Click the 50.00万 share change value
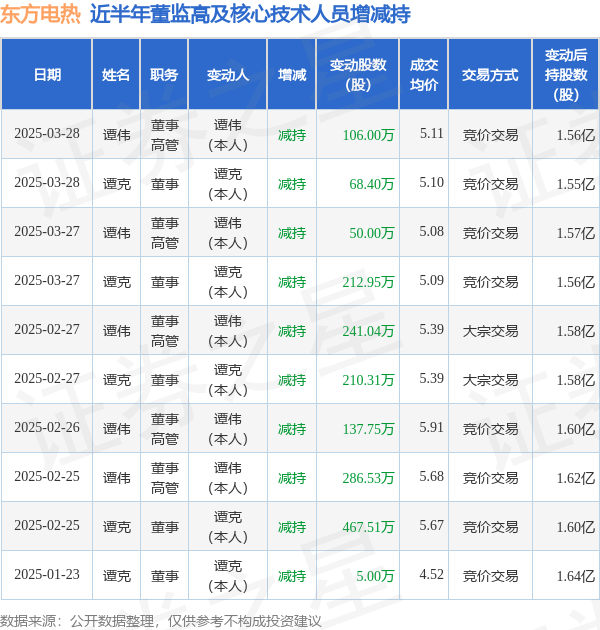Viewport: 600px width, 630px height. (x=371, y=233)
